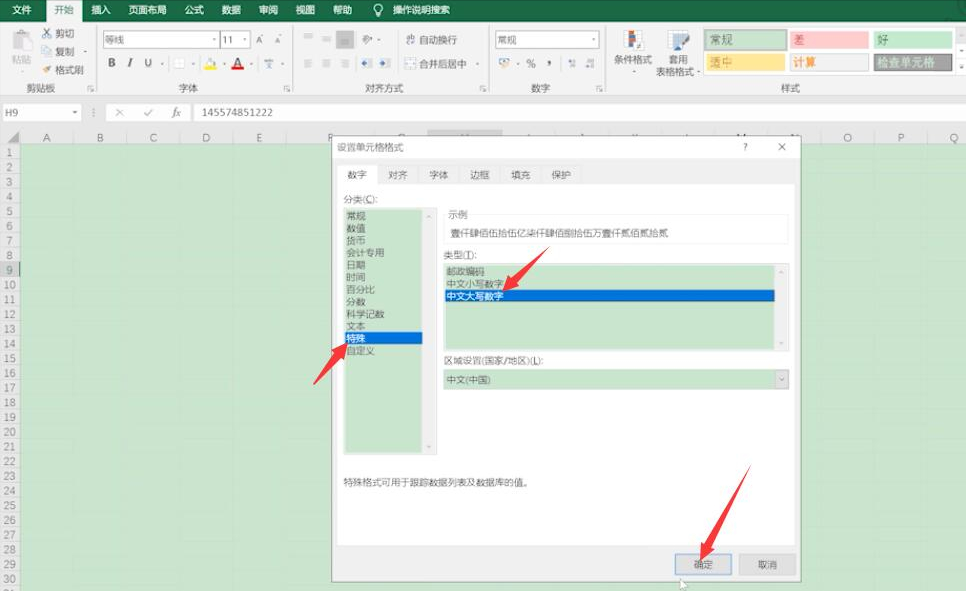This screenshot has height=591, width=966.
Task: Apply the 好 (Good) cell style
Action: tap(913, 39)
